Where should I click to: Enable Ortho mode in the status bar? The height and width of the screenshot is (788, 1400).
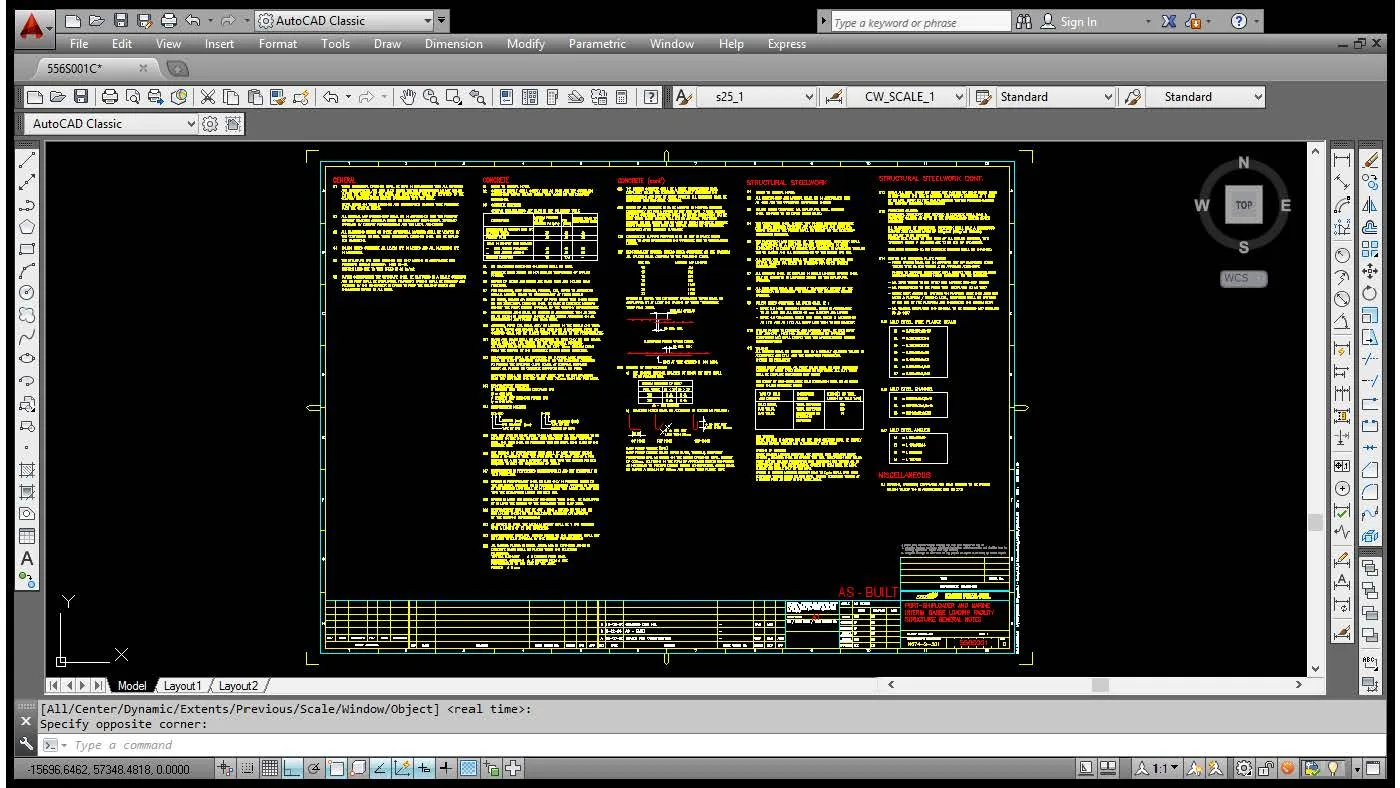point(292,768)
